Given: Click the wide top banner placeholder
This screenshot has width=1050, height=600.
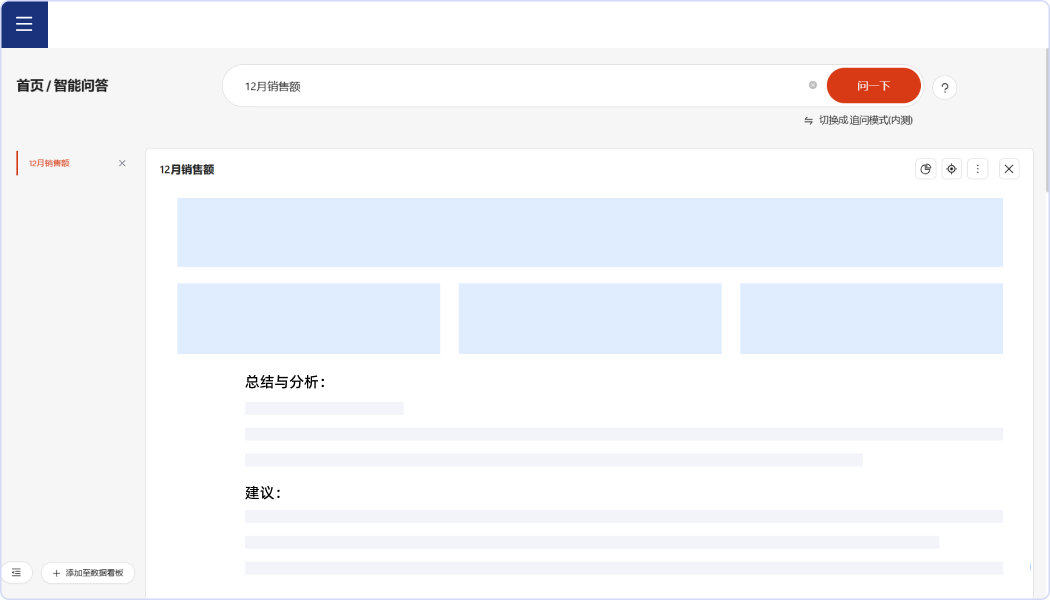Looking at the screenshot, I should point(590,232).
